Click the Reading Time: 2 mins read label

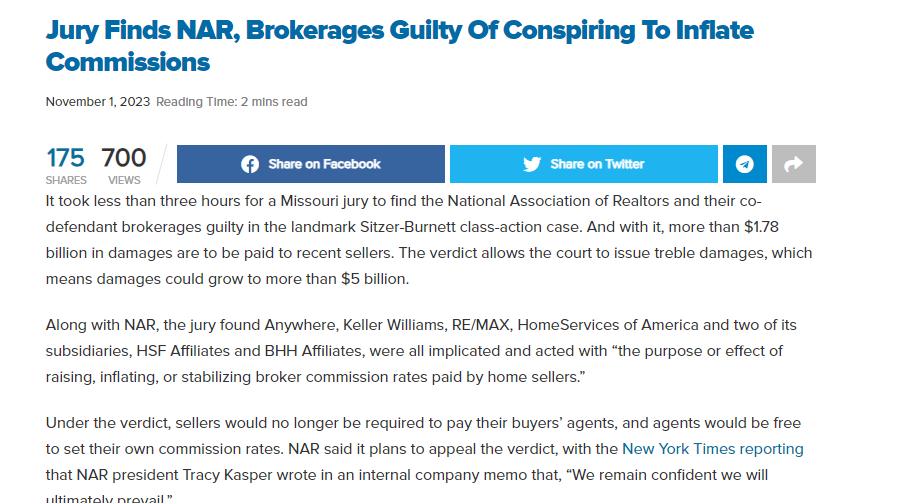pos(231,102)
